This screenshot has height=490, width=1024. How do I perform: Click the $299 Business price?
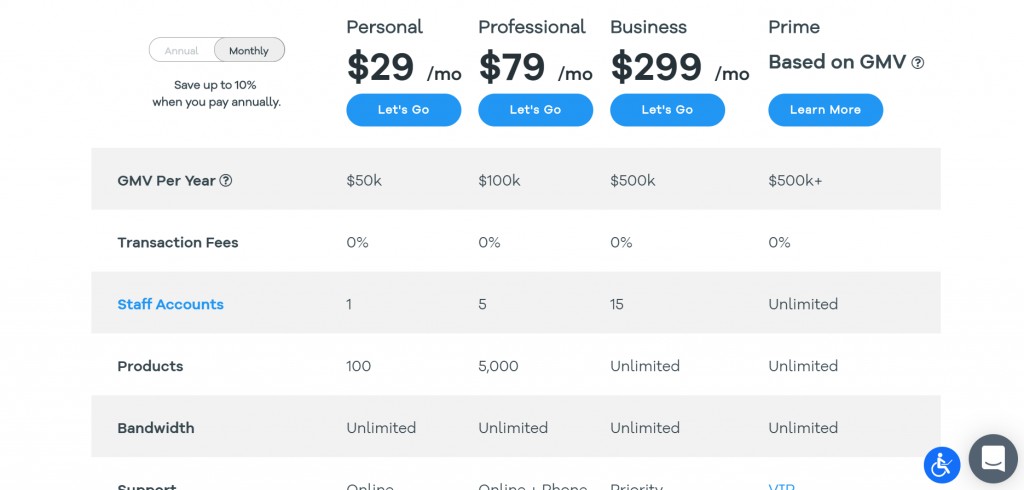(x=656, y=67)
